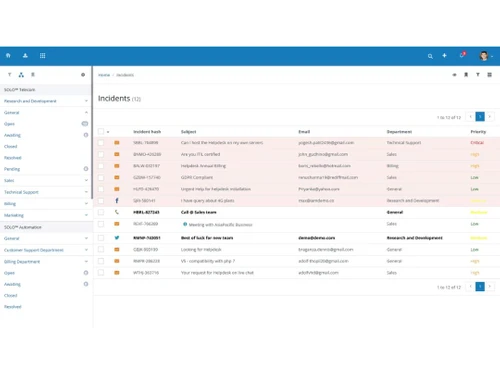
Task: Click info icon beside 'Meeting with AsiaPacific Business'
Action: click(x=185, y=224)
